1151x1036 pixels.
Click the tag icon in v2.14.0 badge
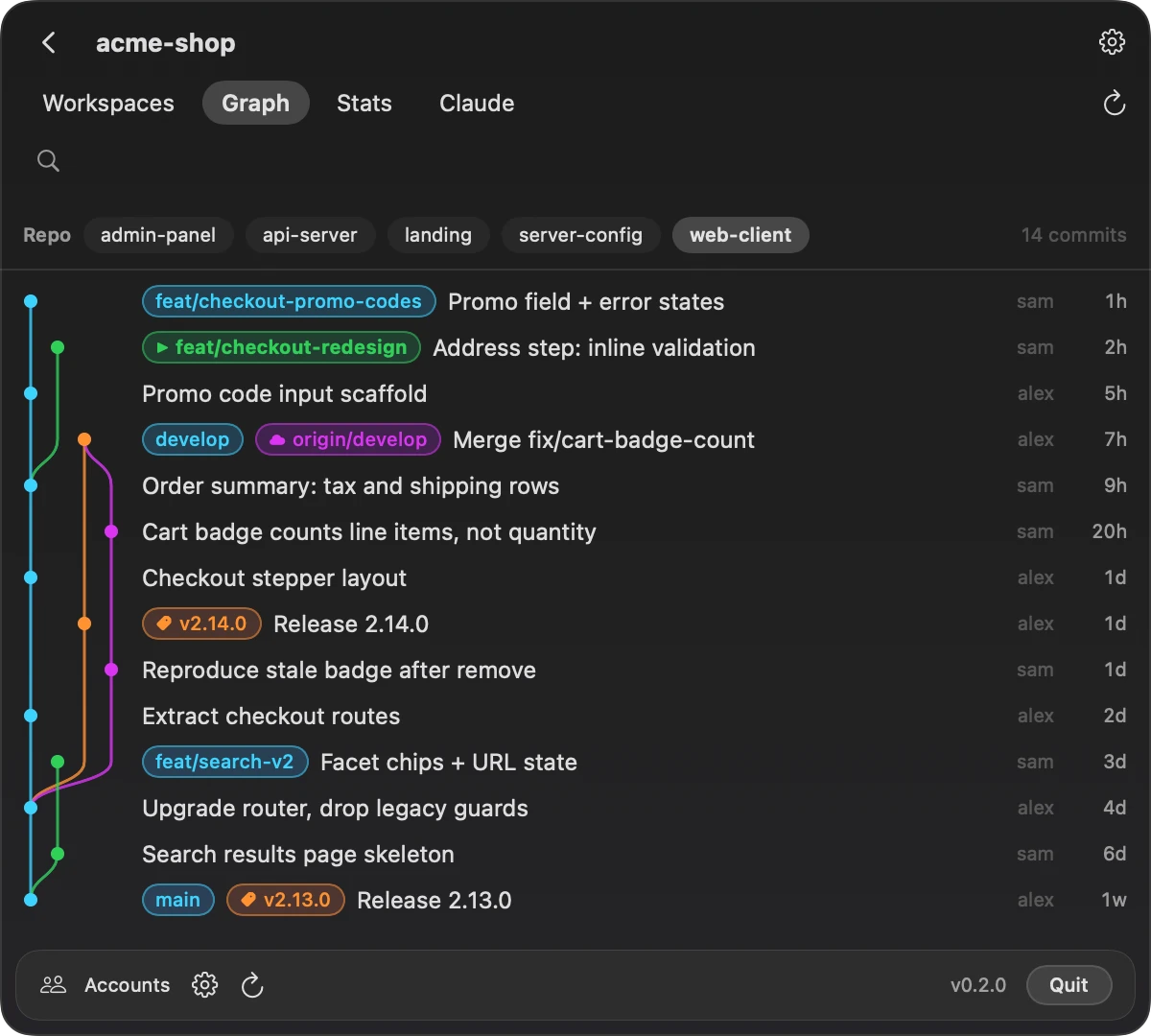[x=164, y=624]
